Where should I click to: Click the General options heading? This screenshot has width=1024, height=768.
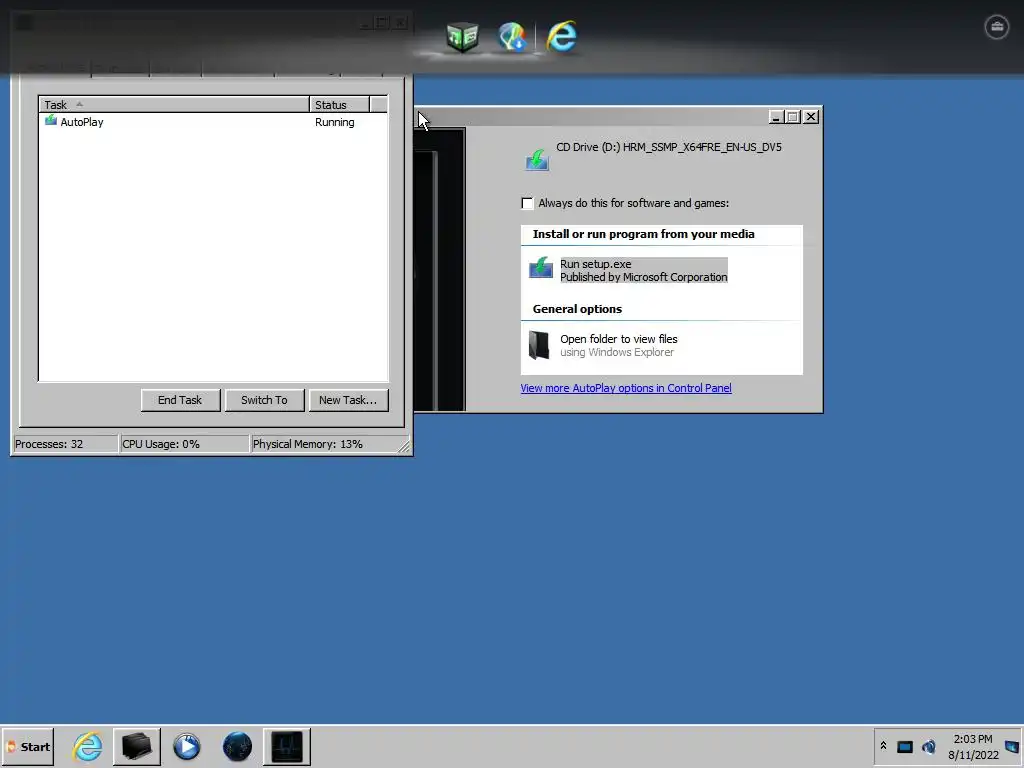(577, 309)
